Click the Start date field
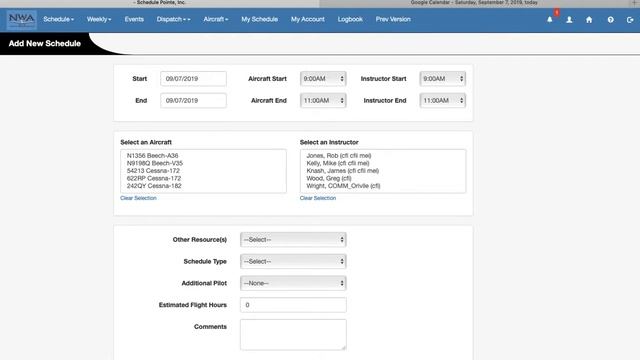 (193, 78)
